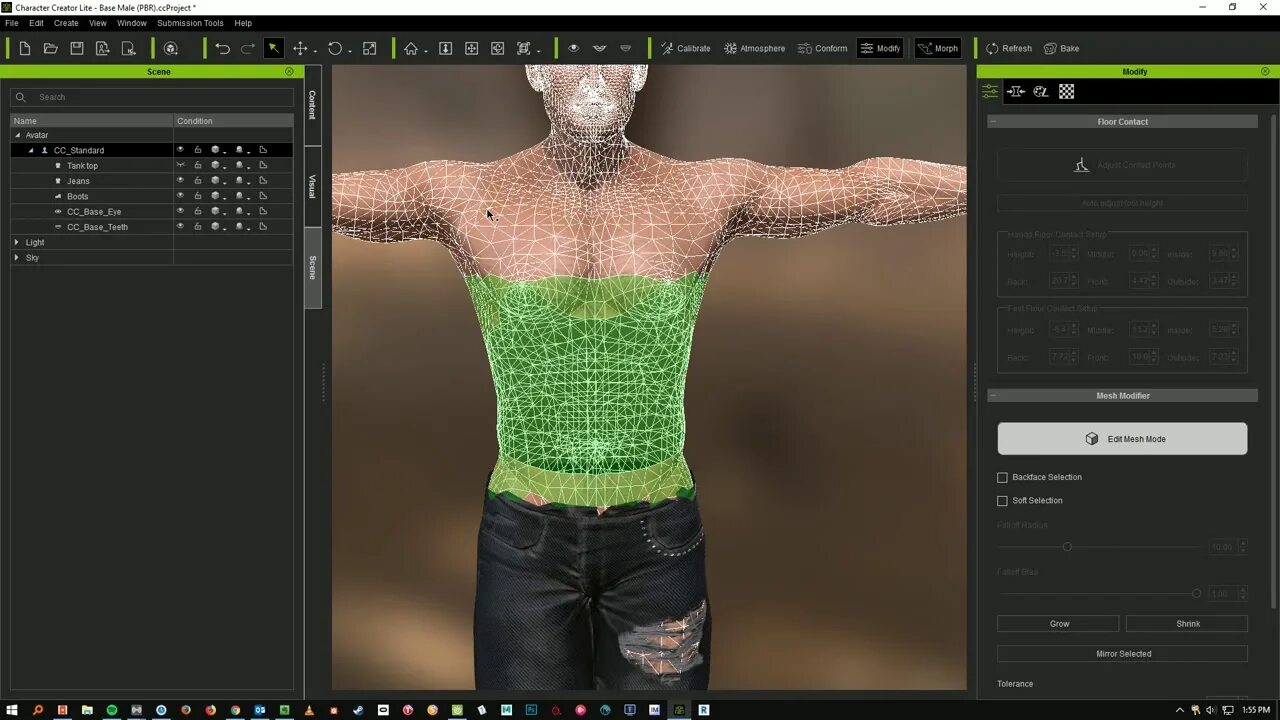Enable Backface Selection checkbox
The height and width of the screenshot is (720, 1280).
pos(1002,477)
